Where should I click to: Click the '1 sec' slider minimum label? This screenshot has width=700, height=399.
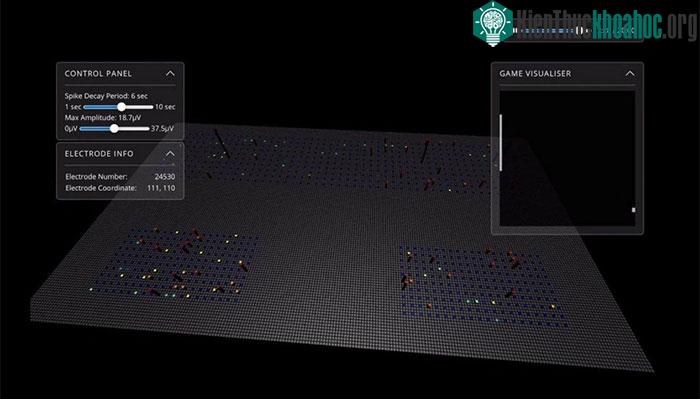(73, 107)
